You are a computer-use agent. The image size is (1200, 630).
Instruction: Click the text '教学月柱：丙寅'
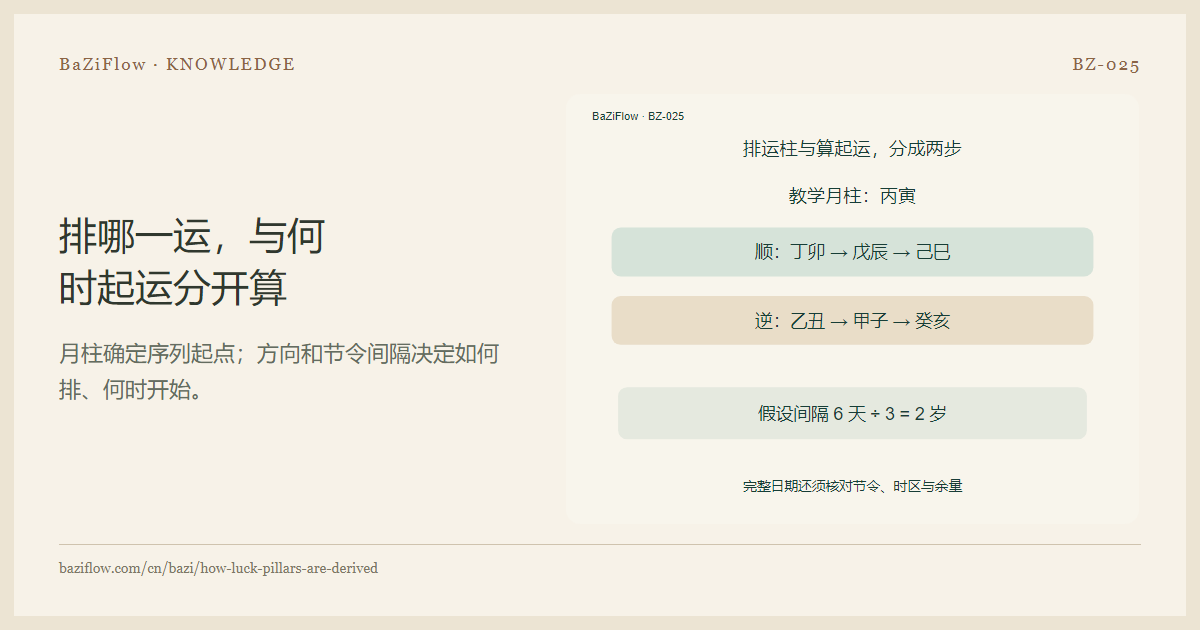852,196
